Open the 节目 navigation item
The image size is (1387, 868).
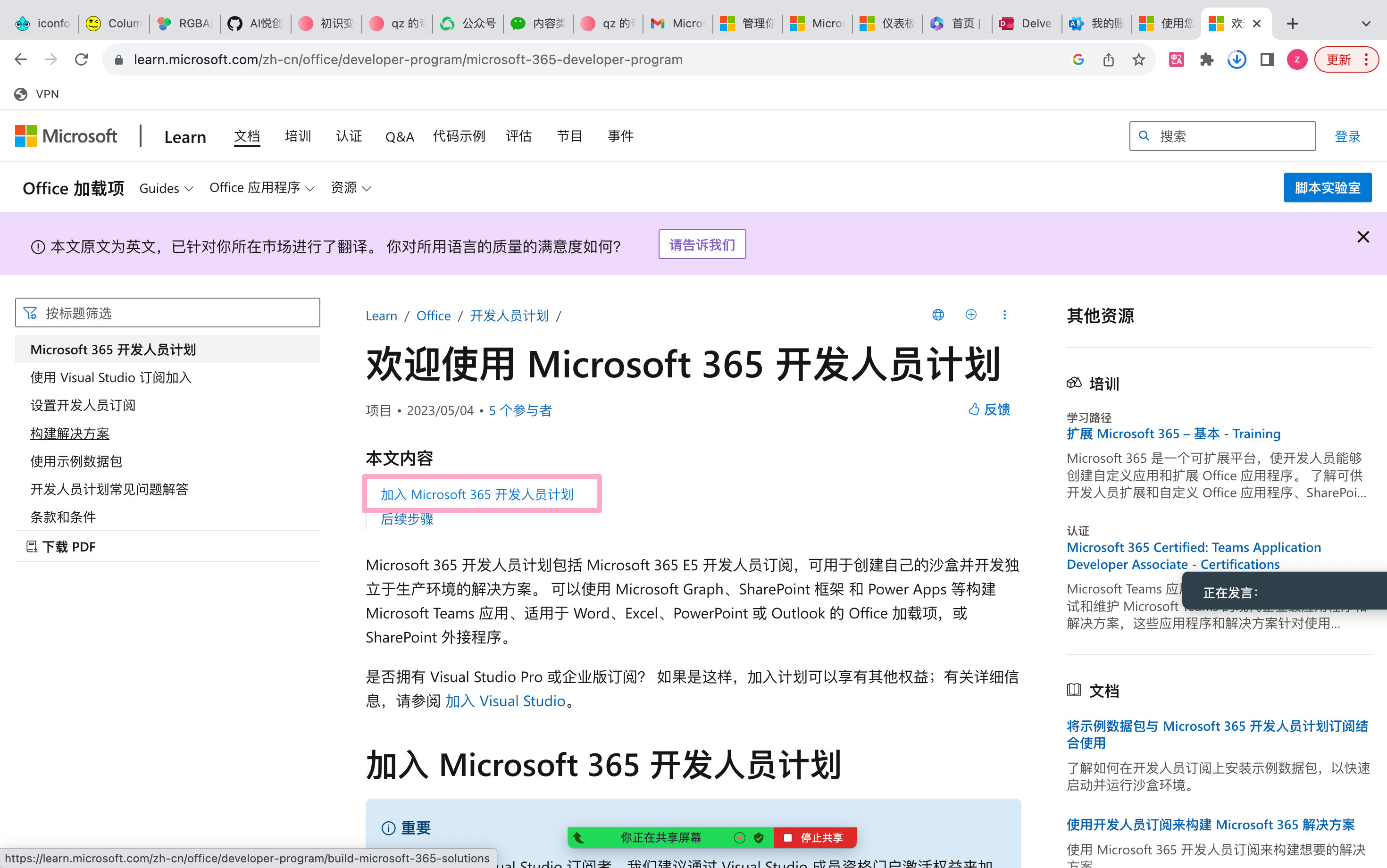(570, 136)
